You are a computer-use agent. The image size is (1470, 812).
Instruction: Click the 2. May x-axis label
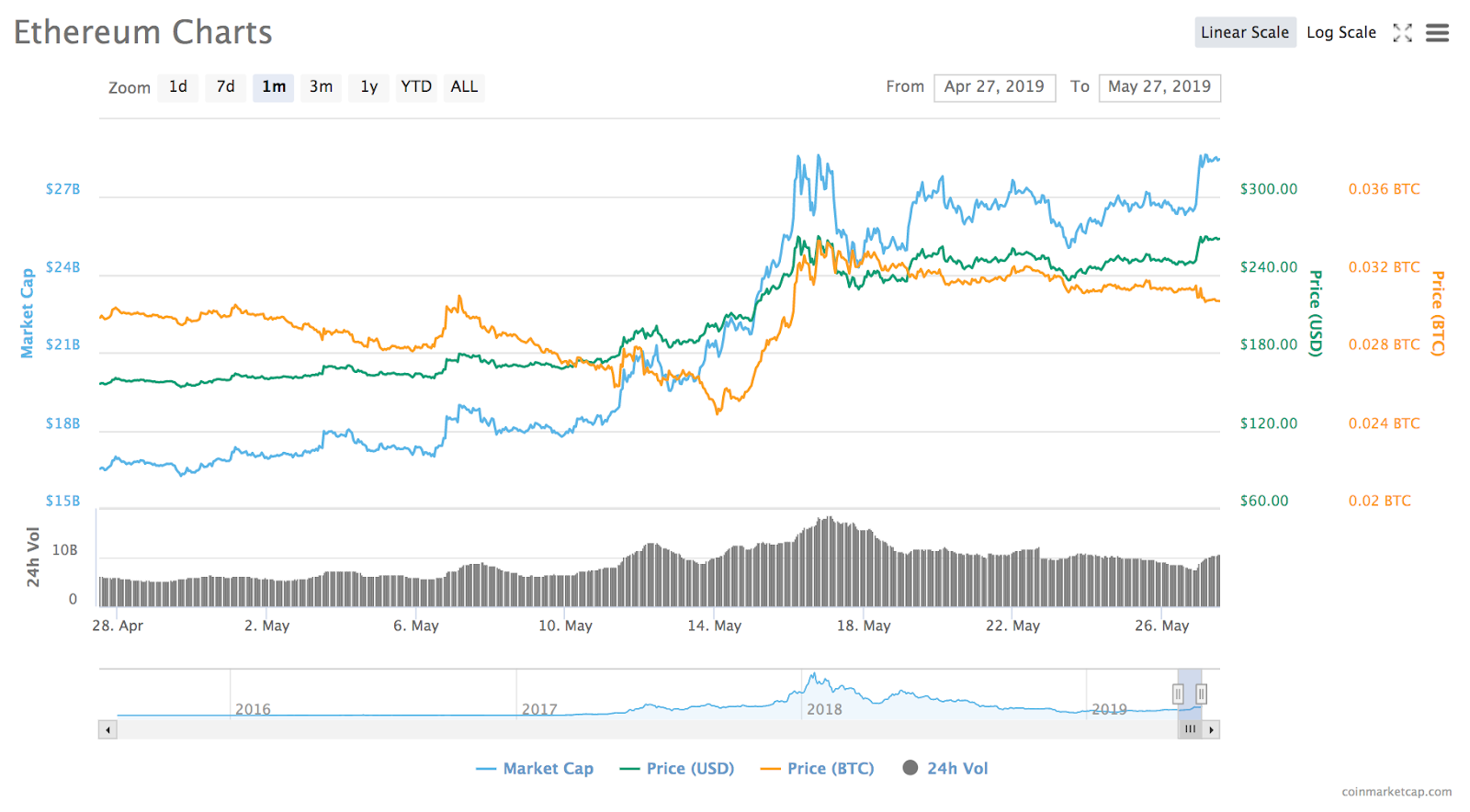pos(267,626)
